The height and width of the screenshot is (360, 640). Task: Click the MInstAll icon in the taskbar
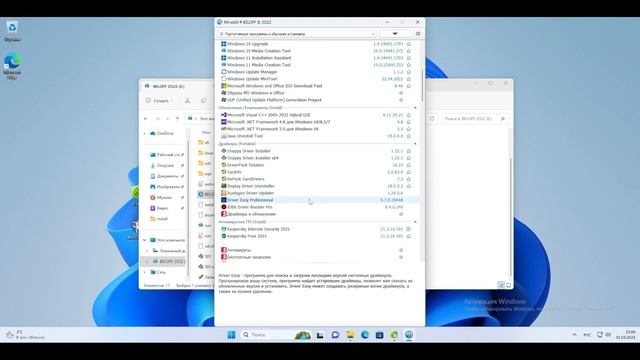click(x=409, y=335)
